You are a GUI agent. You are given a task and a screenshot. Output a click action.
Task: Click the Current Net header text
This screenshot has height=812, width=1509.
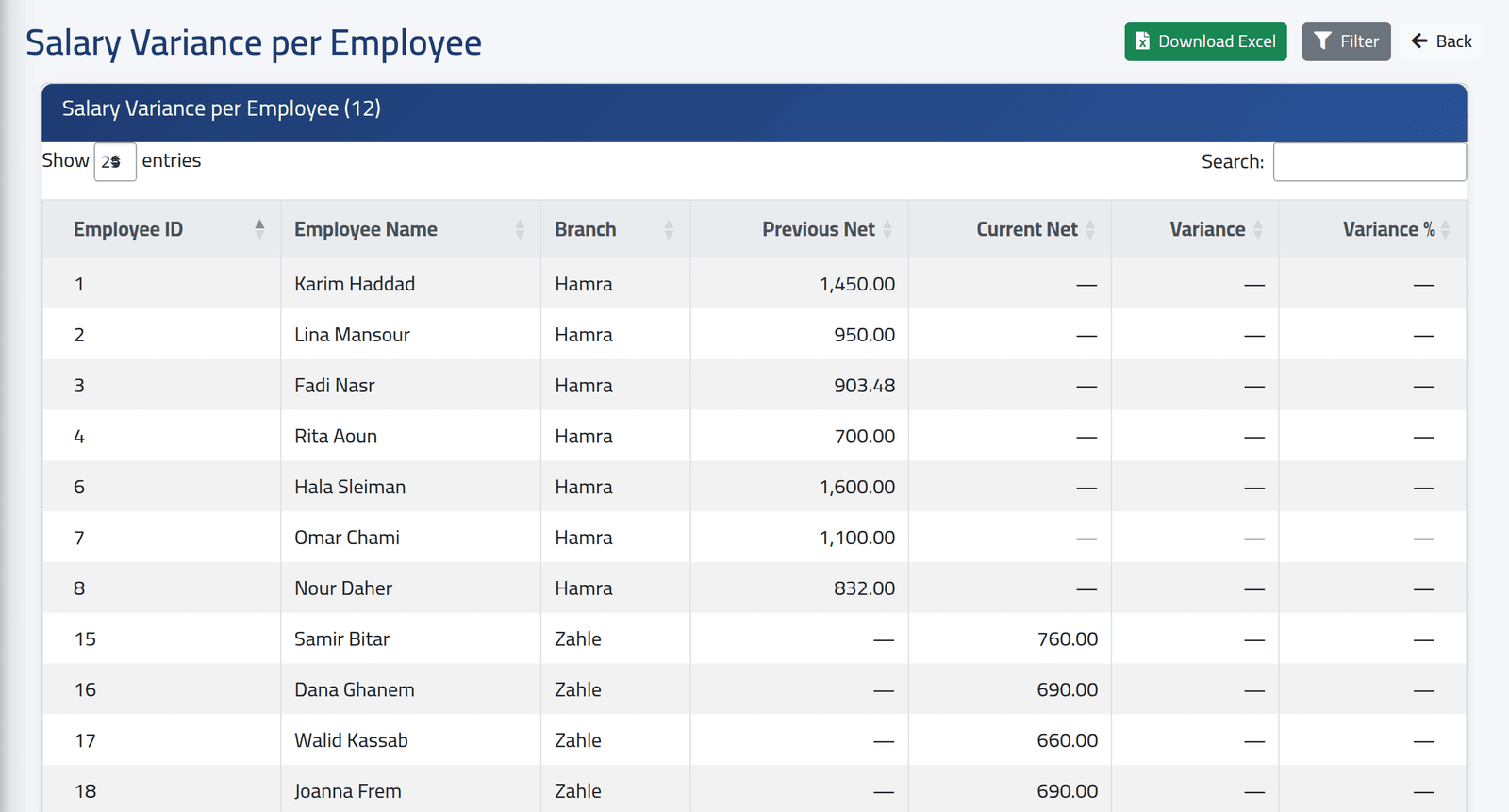(x=1027, y=229)
